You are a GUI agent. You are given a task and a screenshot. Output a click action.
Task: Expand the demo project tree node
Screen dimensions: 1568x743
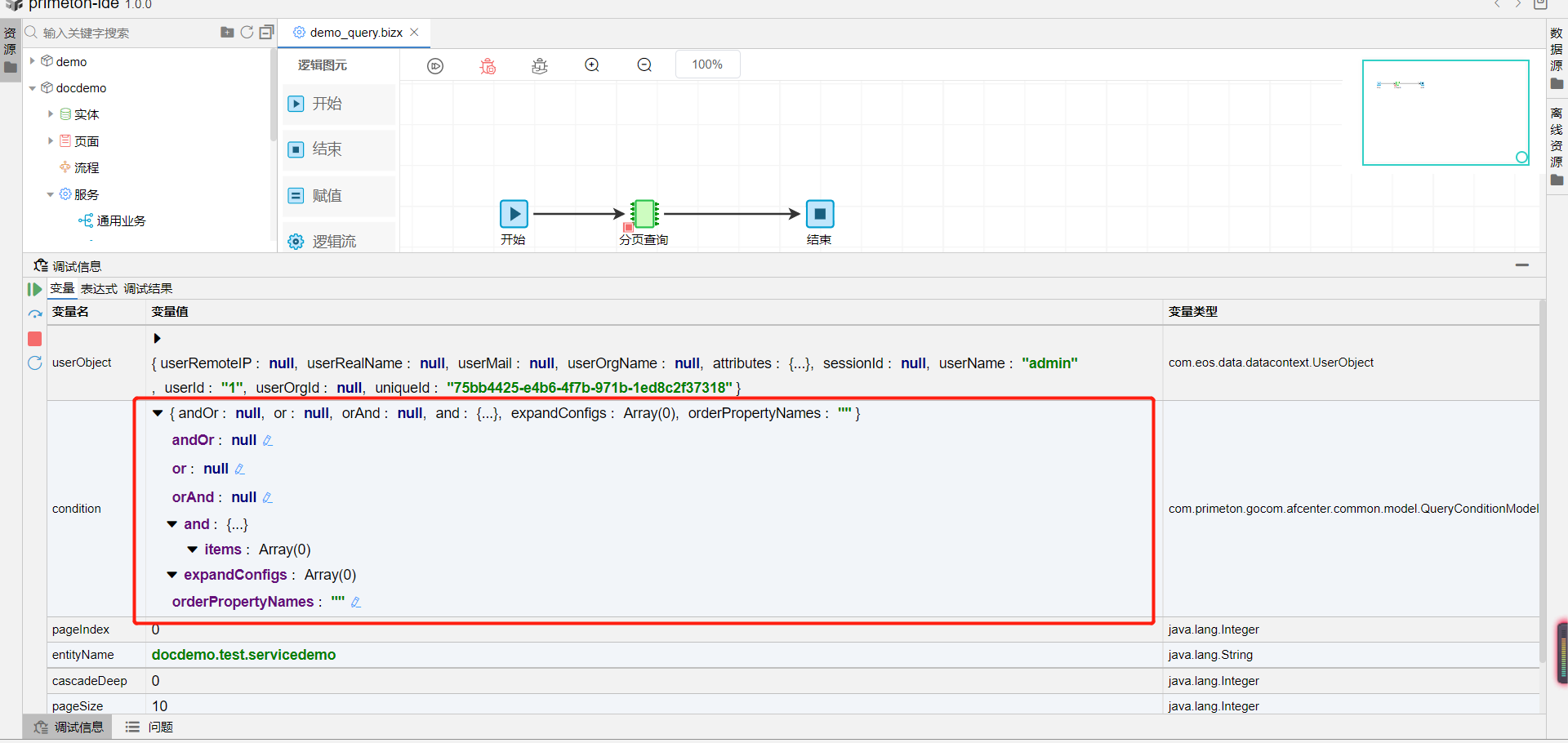[33, 61]
